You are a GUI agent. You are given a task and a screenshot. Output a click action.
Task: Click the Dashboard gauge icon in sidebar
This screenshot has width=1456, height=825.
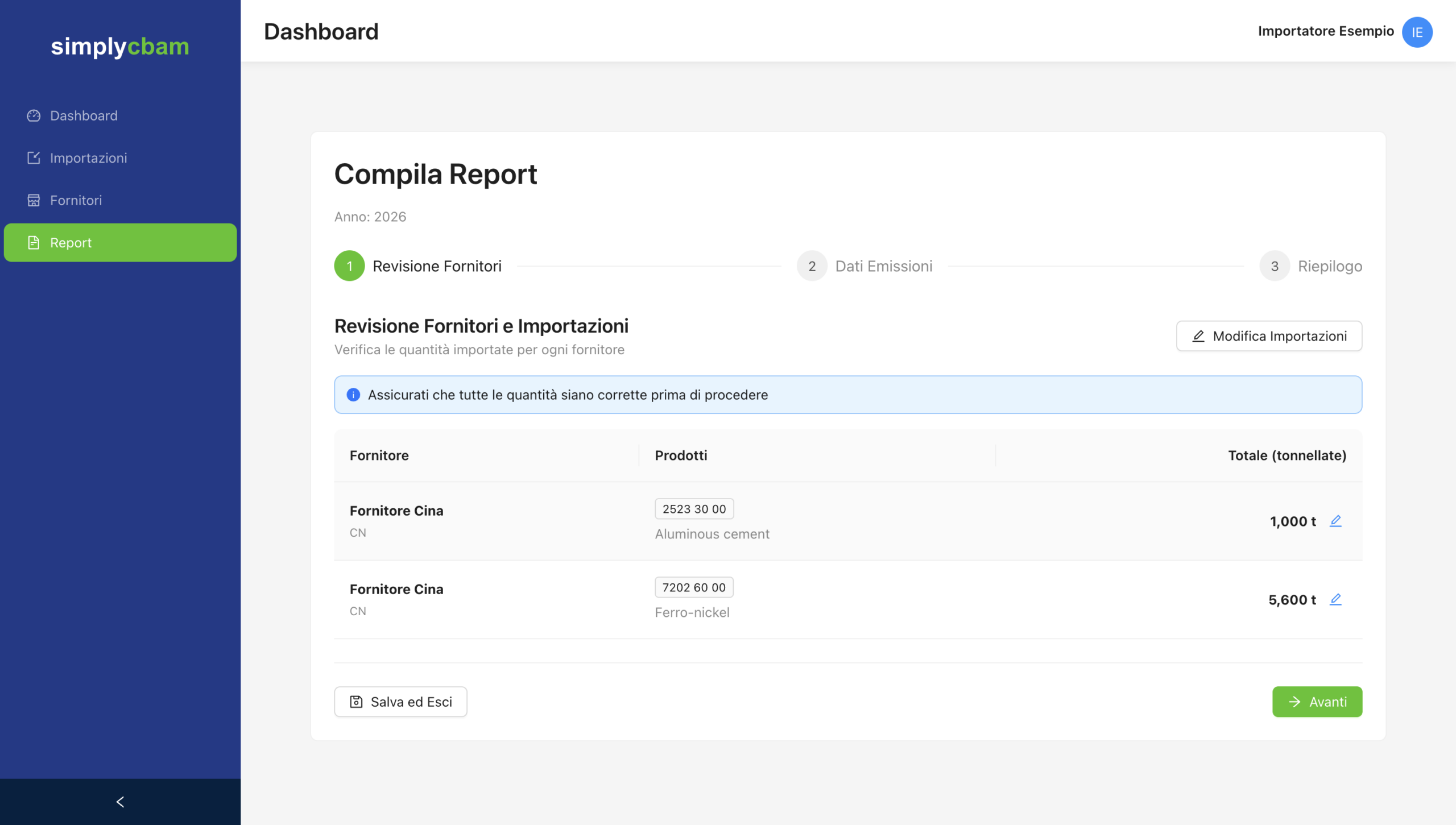[34, 115]
